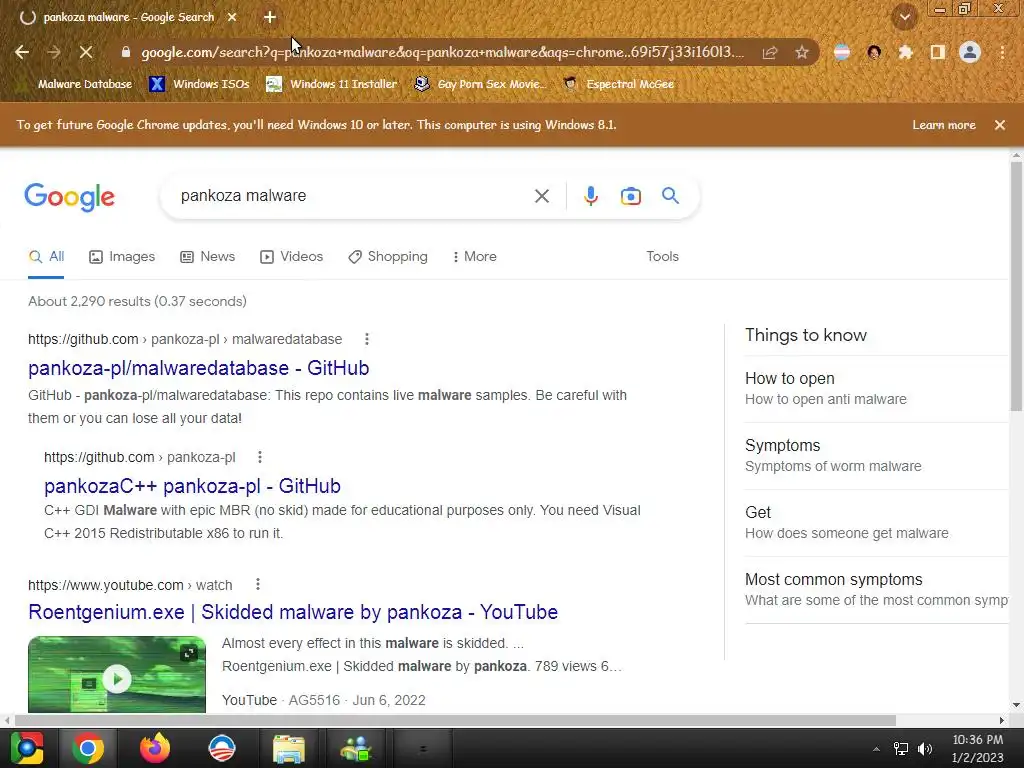Open the Extensions puzzle icon
Viewport: 1024px width, 768px height.
(905, 52)
